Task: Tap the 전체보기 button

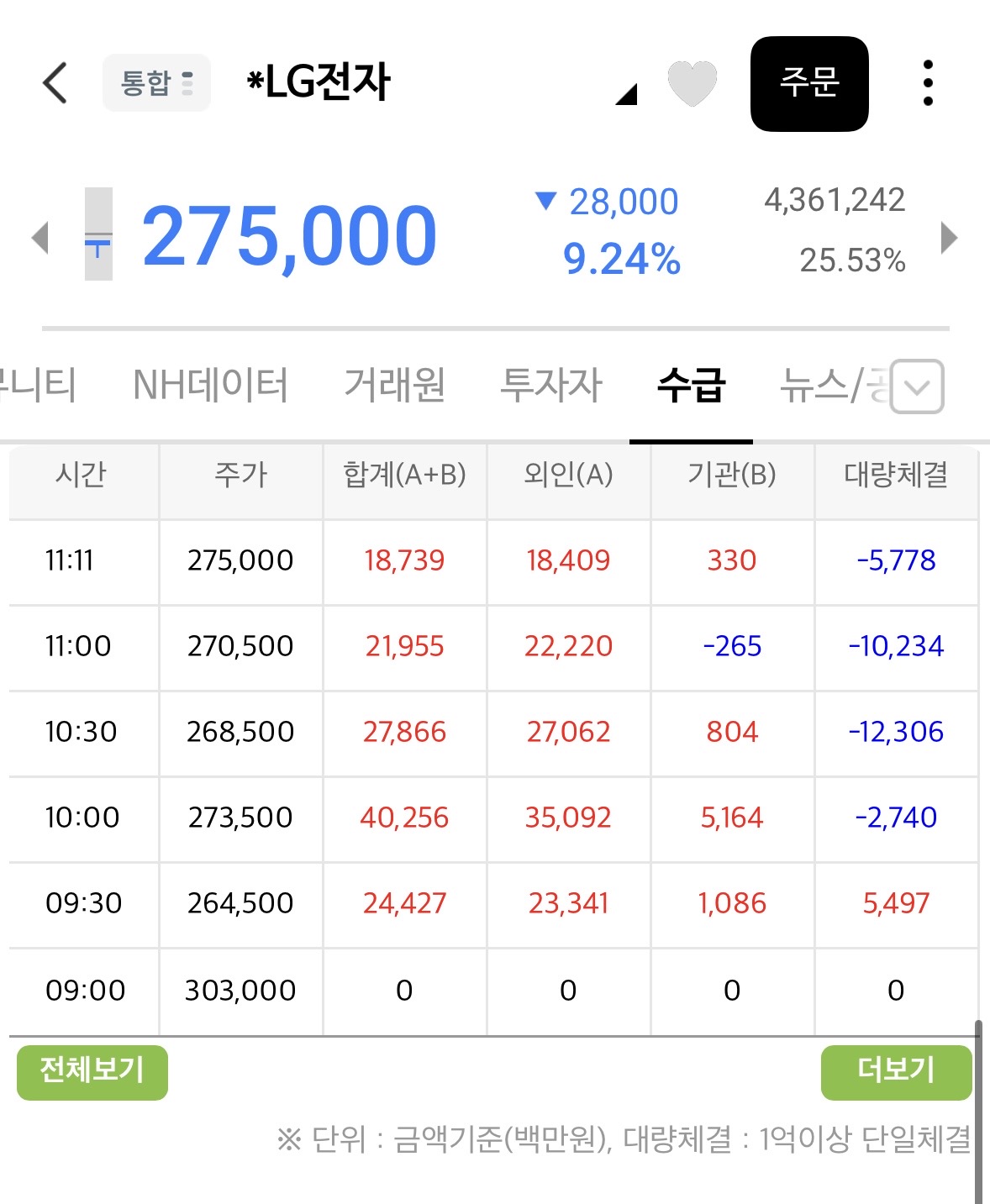Action: click(92, 1072)
